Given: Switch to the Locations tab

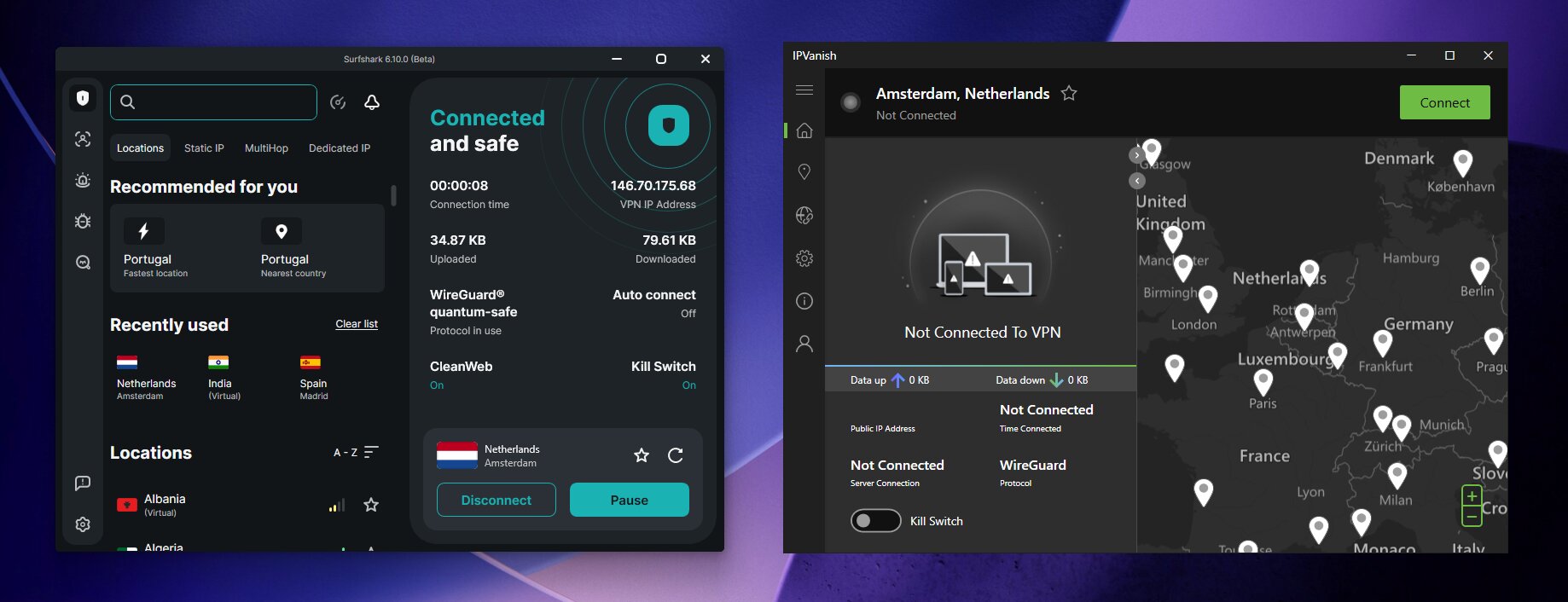Looking at the screenshot, I should coord(140,148).
